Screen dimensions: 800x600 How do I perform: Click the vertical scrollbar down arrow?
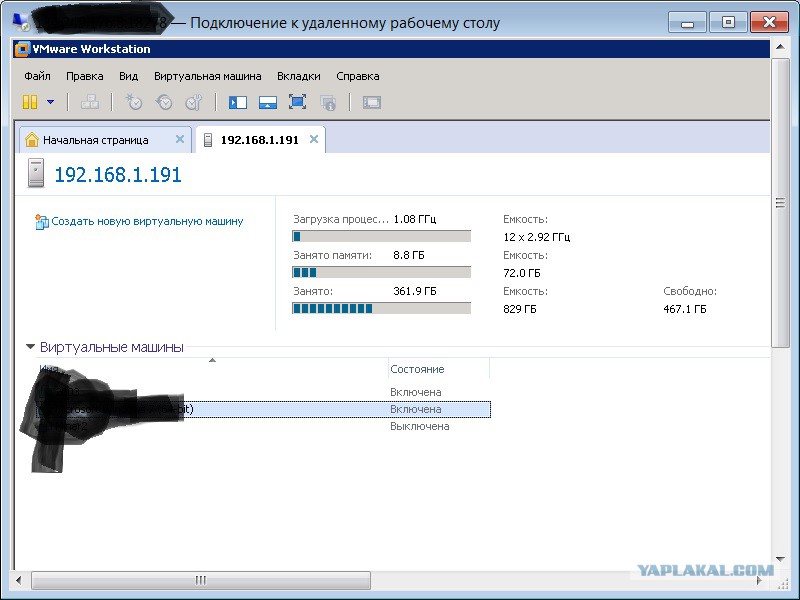click(780, 560)
